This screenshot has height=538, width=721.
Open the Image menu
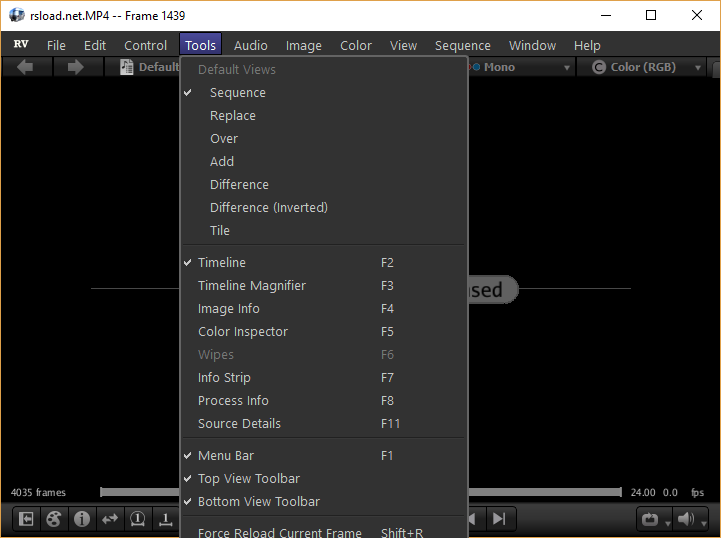303,46
